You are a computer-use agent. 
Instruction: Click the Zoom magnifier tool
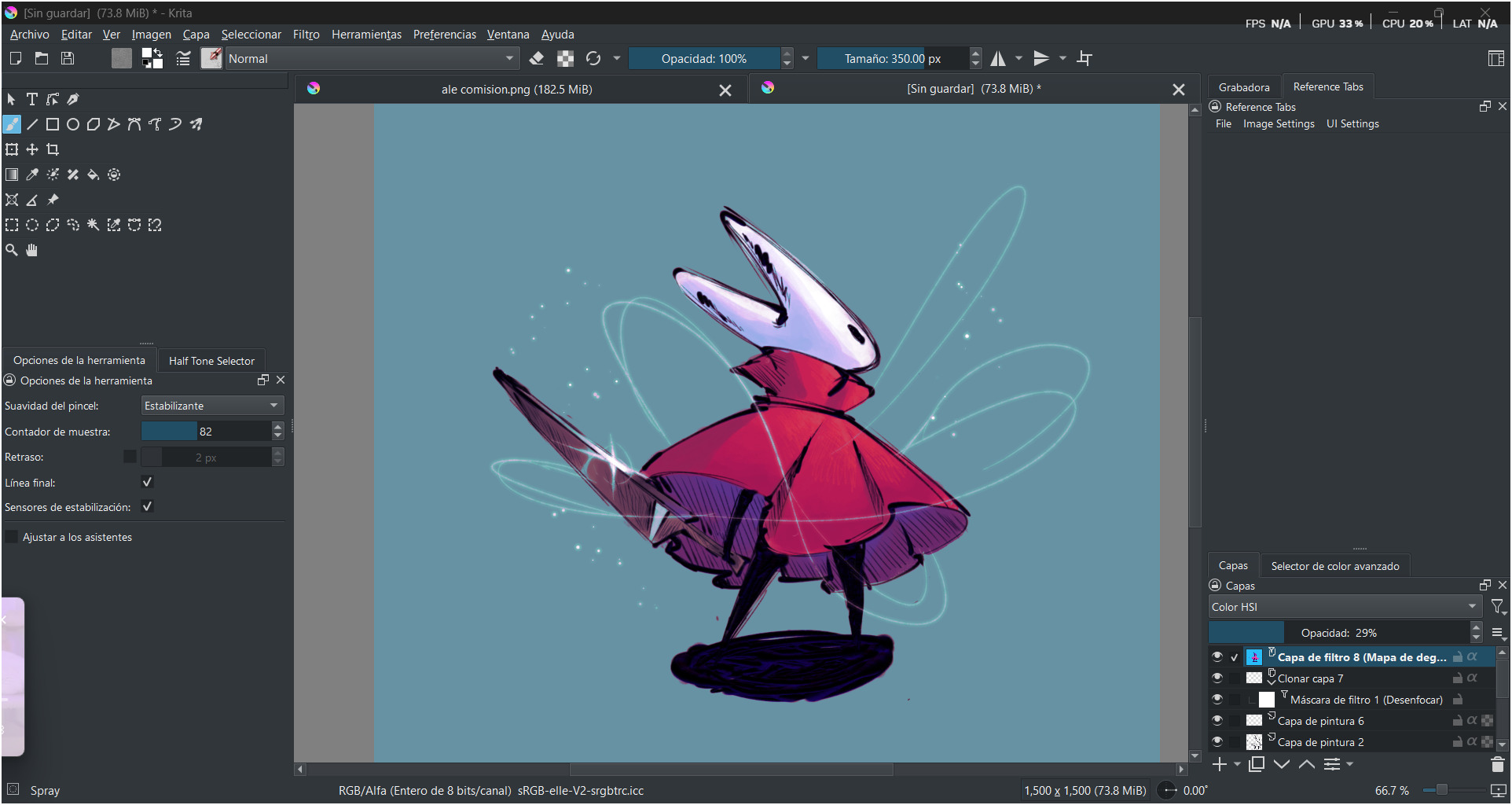click(12, 250)
